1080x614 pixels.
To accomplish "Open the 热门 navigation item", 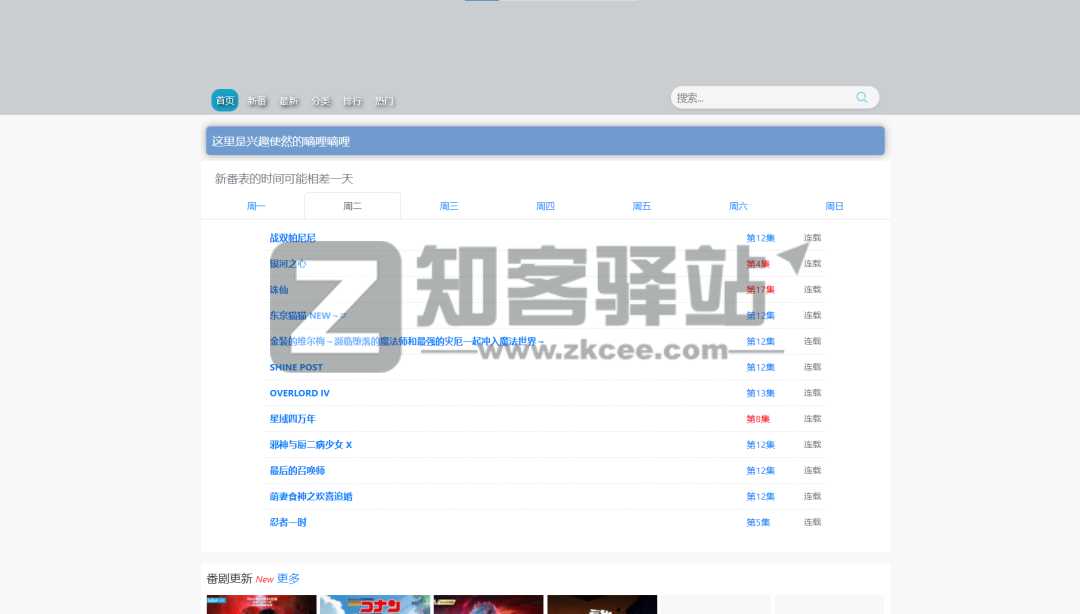I will pyautogui.click(x=384, y=100).
